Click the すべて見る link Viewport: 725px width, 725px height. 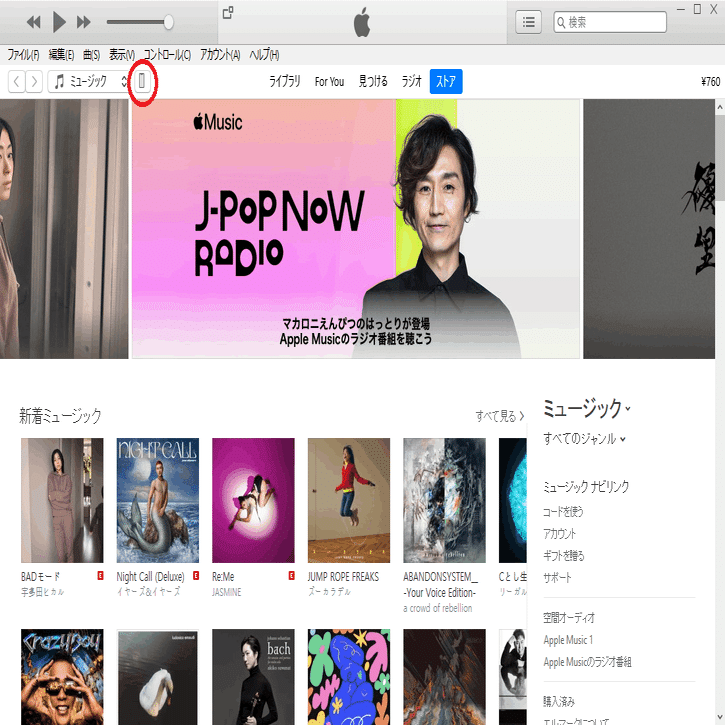click(500, 416)
